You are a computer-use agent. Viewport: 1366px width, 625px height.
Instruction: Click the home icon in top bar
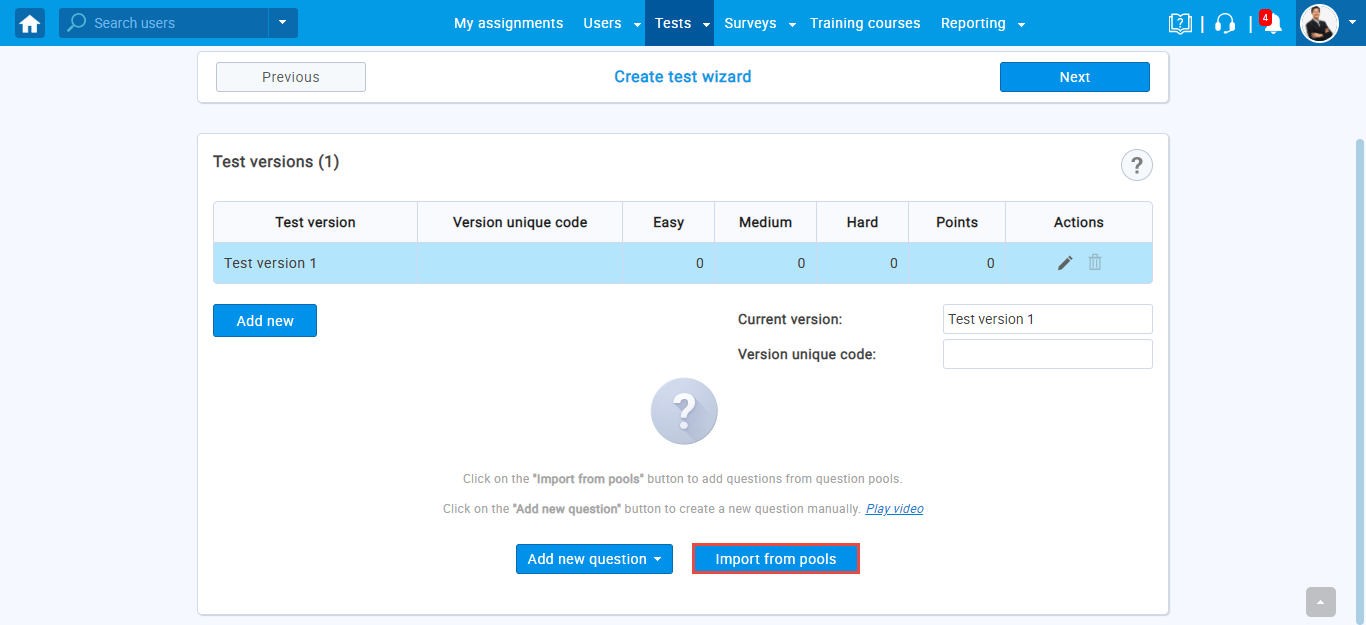[x=30, y=23]
